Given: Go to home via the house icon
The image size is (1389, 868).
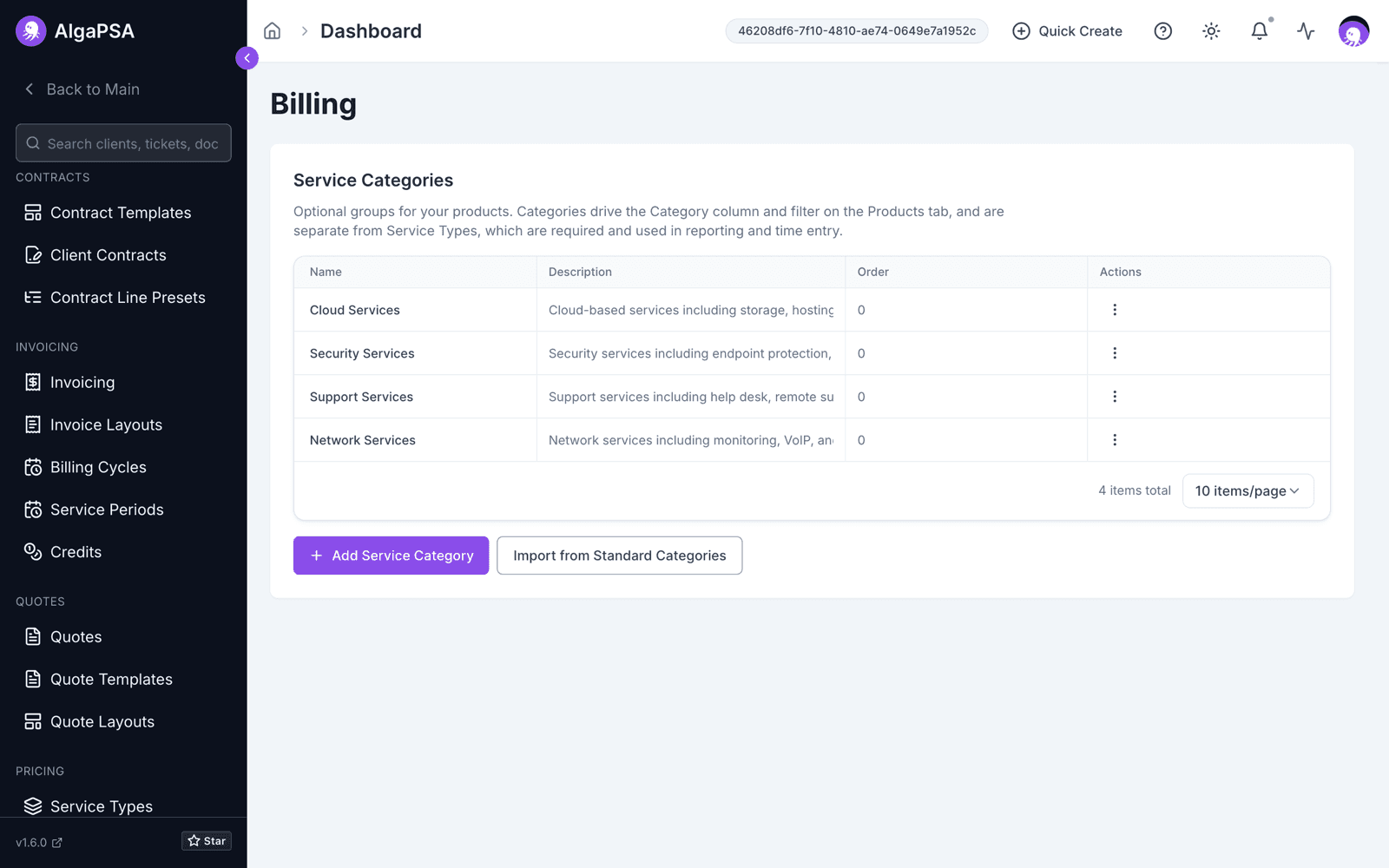Looking at the screenshot, I should pos(272,31).
